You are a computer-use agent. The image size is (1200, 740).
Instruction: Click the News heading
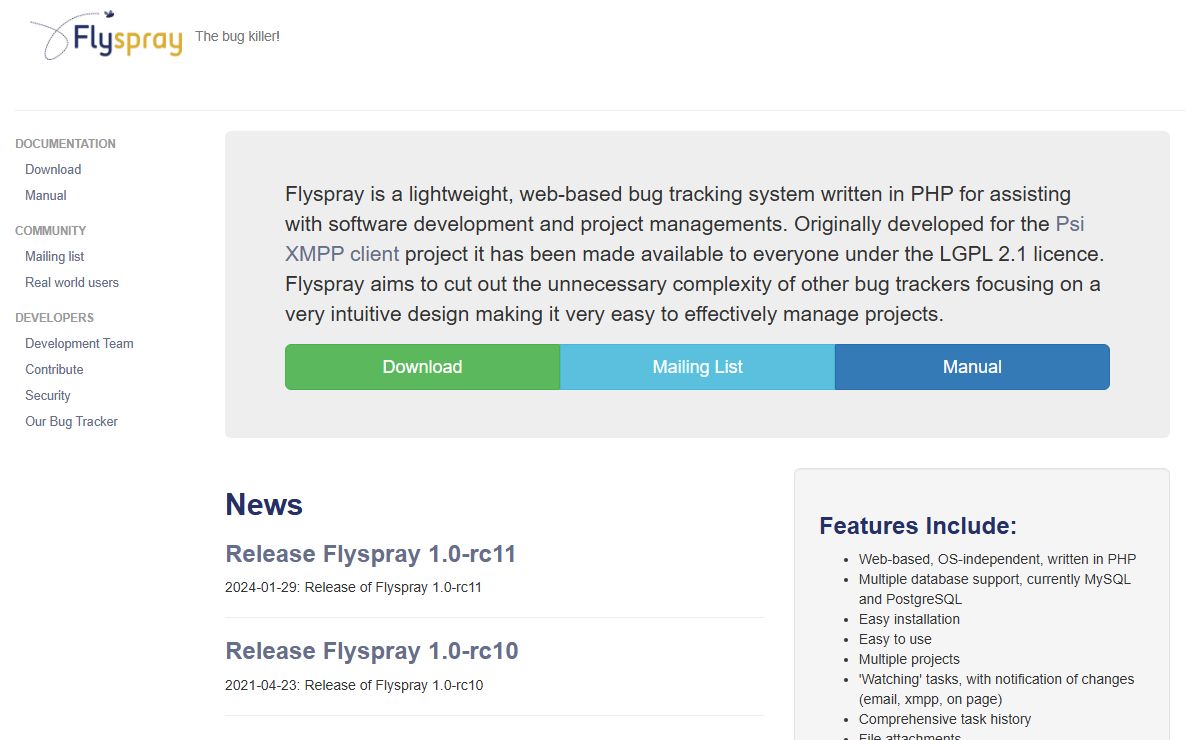[x=264, y=504]
